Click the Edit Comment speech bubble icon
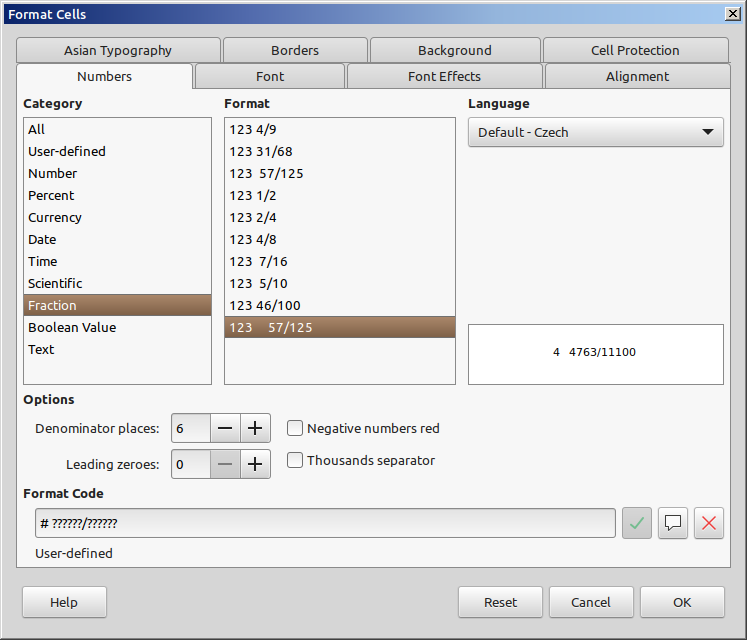 (x=673, y=523)
